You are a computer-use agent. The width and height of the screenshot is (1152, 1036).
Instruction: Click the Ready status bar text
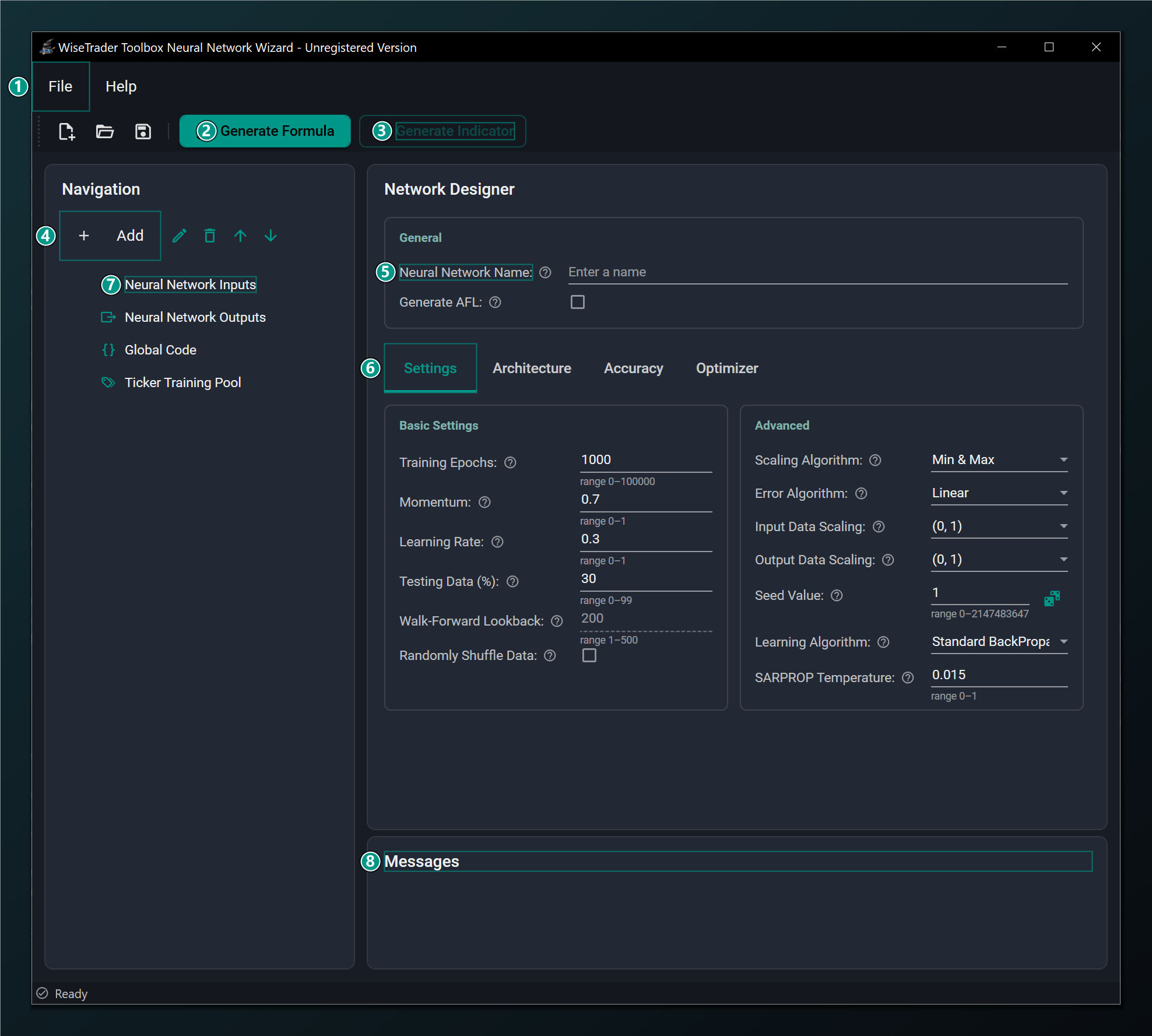pos(71,994)
